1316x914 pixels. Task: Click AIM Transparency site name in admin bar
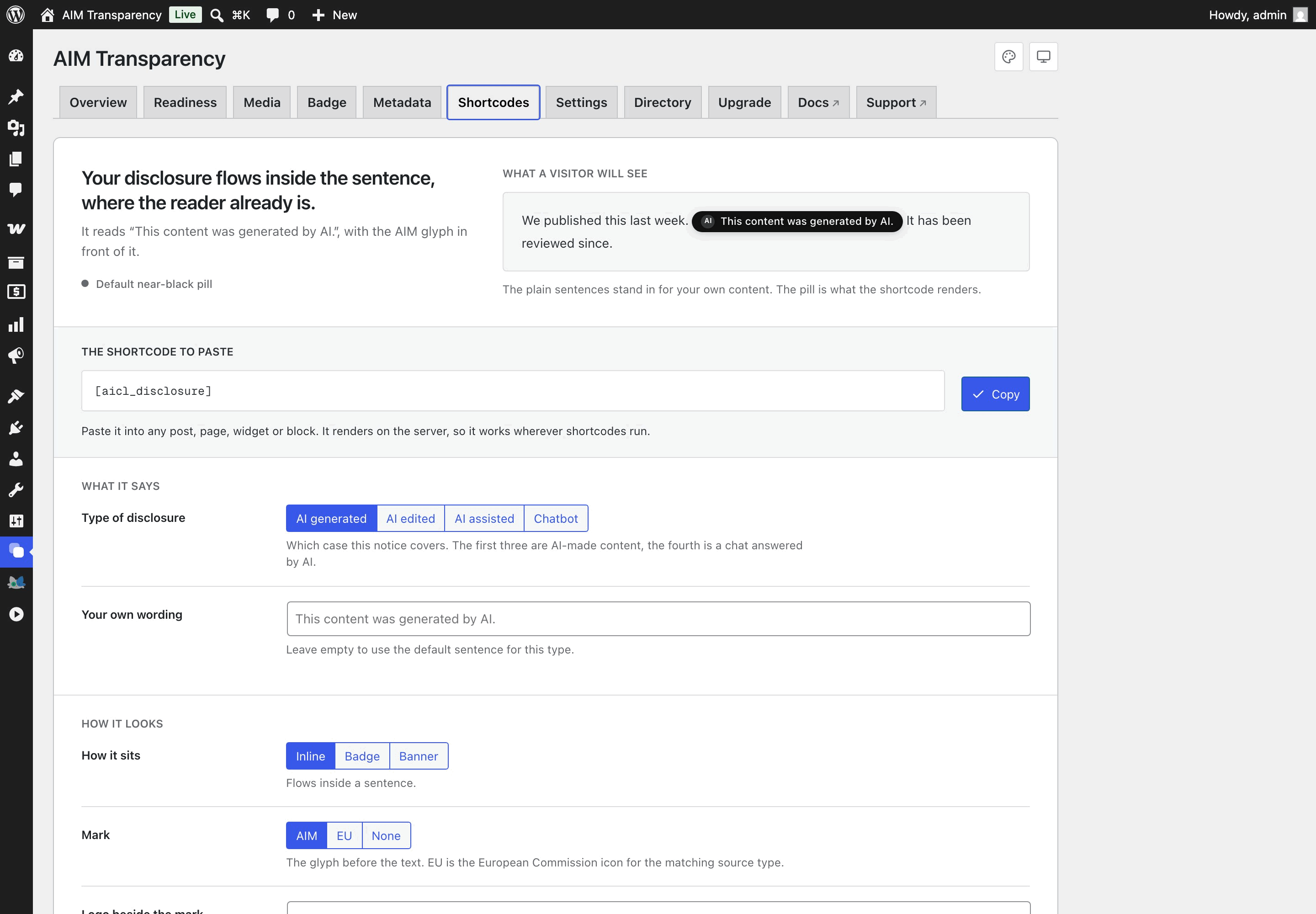[111, 15]
